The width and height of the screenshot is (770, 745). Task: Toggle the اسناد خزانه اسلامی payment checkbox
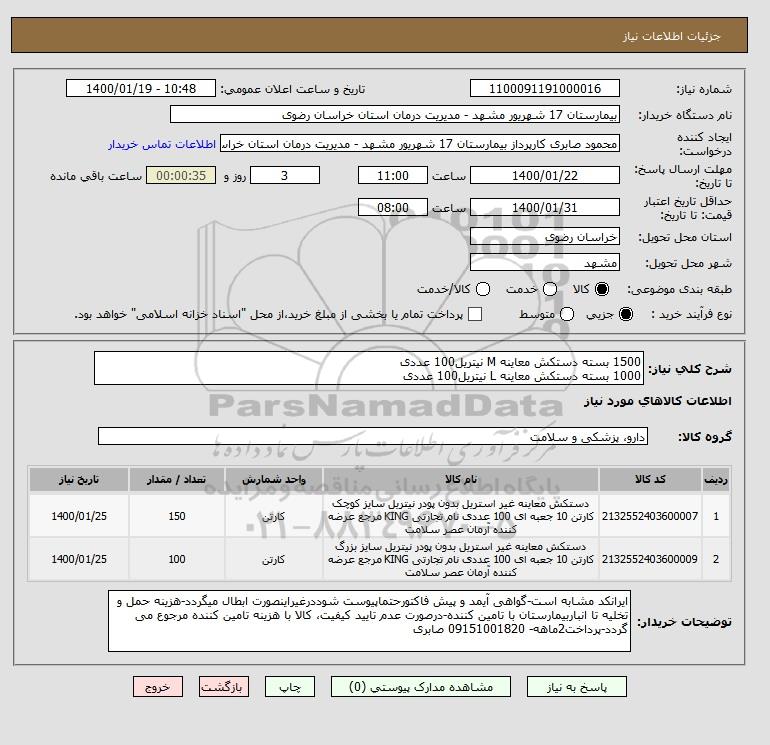(x=475, y=314)
